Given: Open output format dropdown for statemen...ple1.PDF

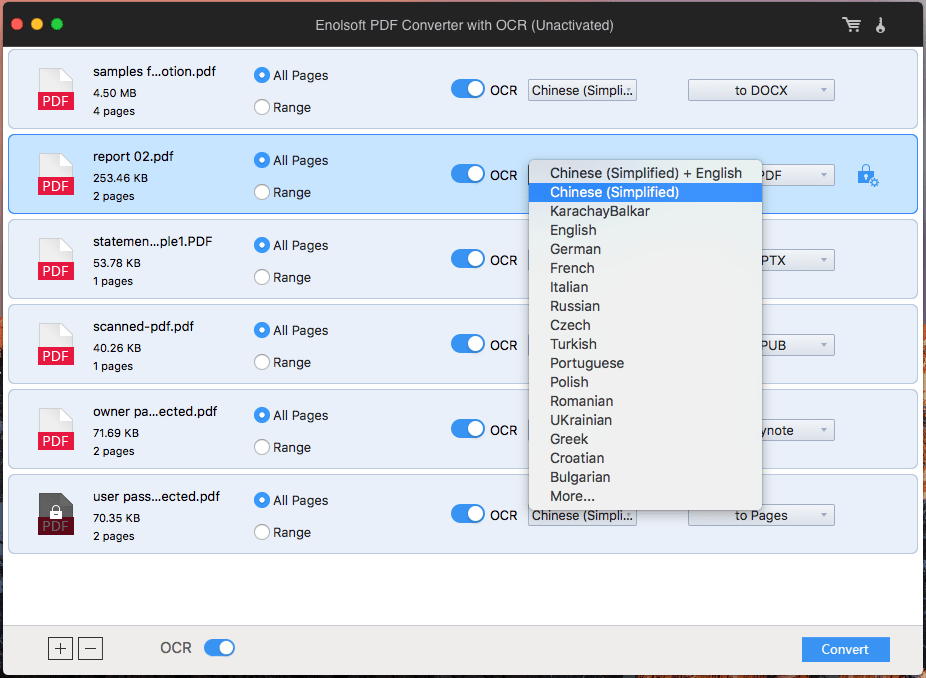Looking at the screenshot, I should point(798,260).
